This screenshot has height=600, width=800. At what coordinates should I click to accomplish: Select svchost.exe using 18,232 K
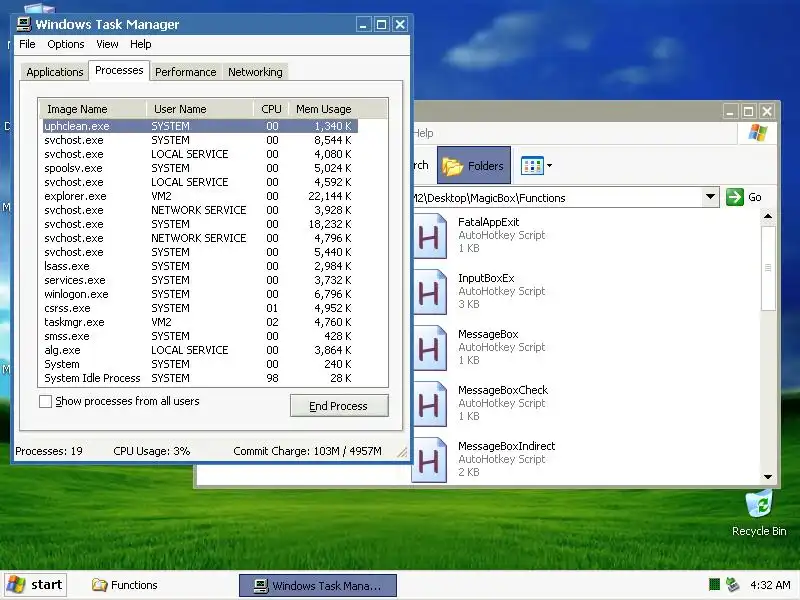point(200,224)
